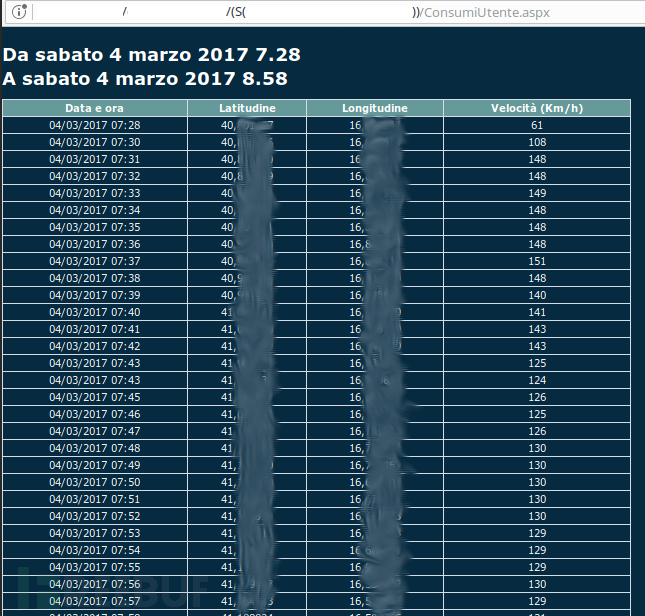Open the site information icon in address bar
The width and height of the screenshot is (645, 616).
click(x=19, y=12)
